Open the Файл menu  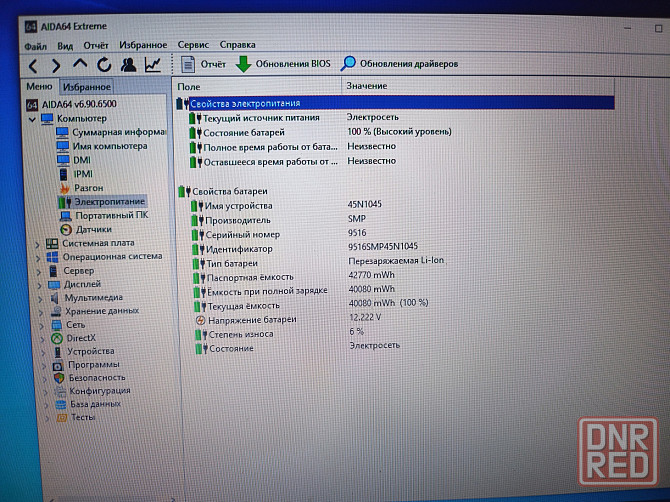pyautogui.click(x=35, y=46)
